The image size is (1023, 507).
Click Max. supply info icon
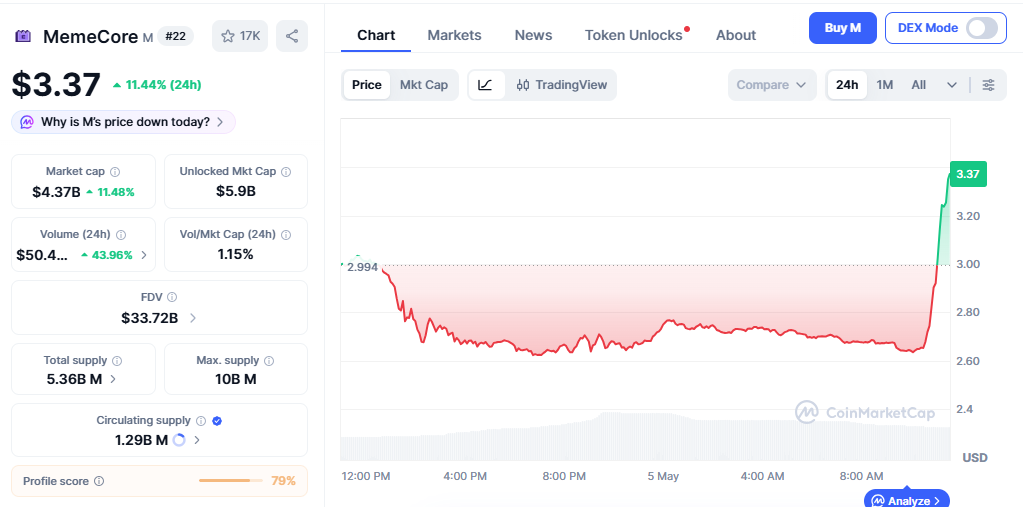pos(269,360)
